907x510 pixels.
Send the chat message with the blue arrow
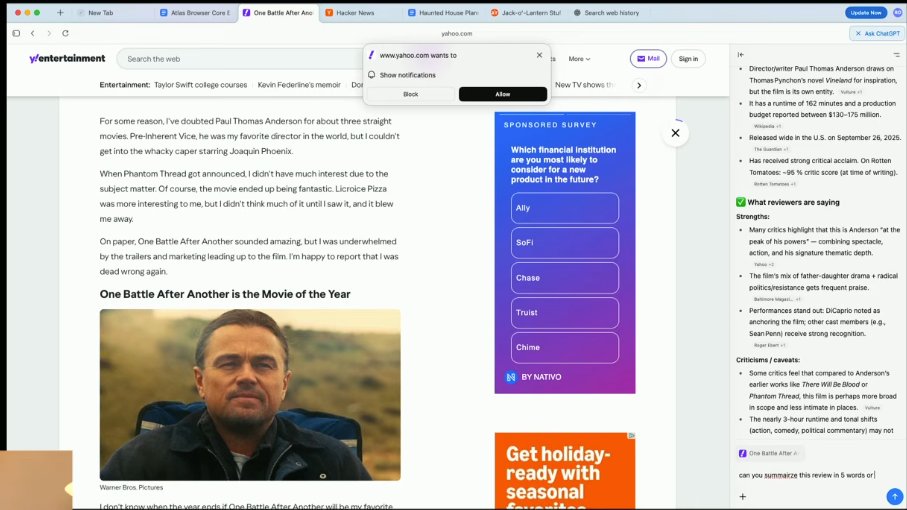point(894,496)
